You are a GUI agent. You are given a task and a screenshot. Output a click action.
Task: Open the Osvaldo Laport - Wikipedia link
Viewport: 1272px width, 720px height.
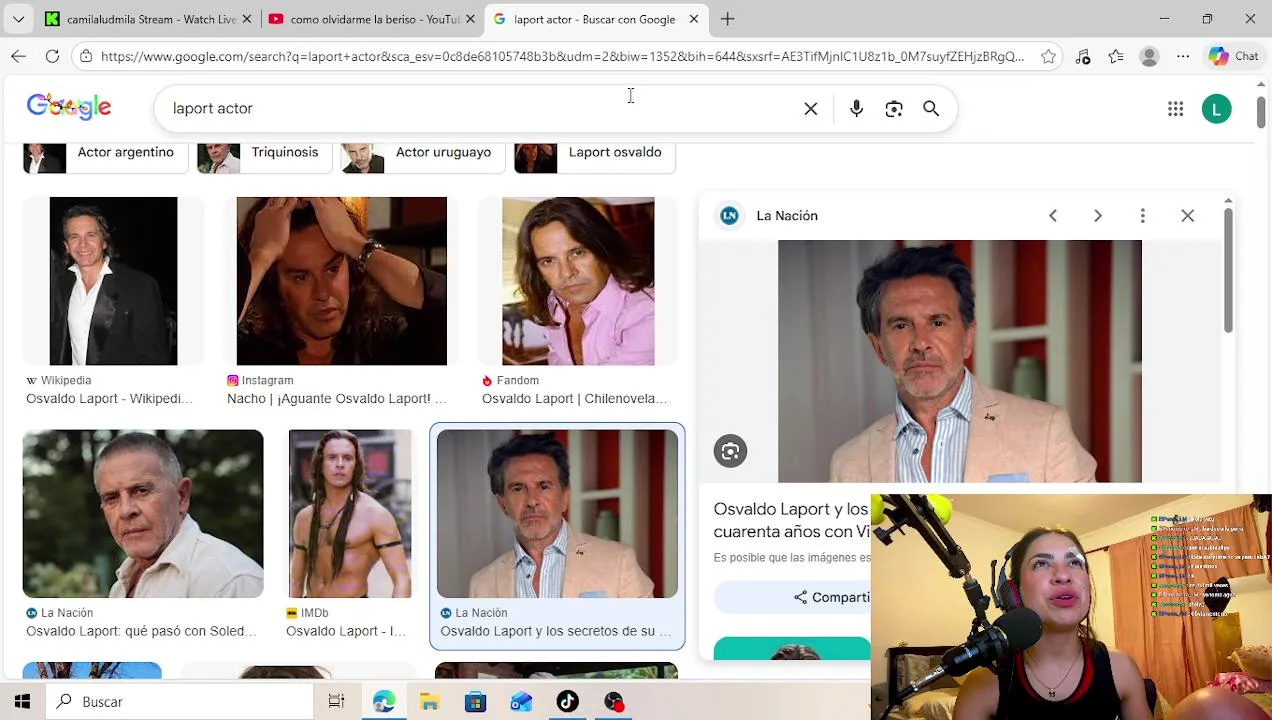click(x=109, y=399)
